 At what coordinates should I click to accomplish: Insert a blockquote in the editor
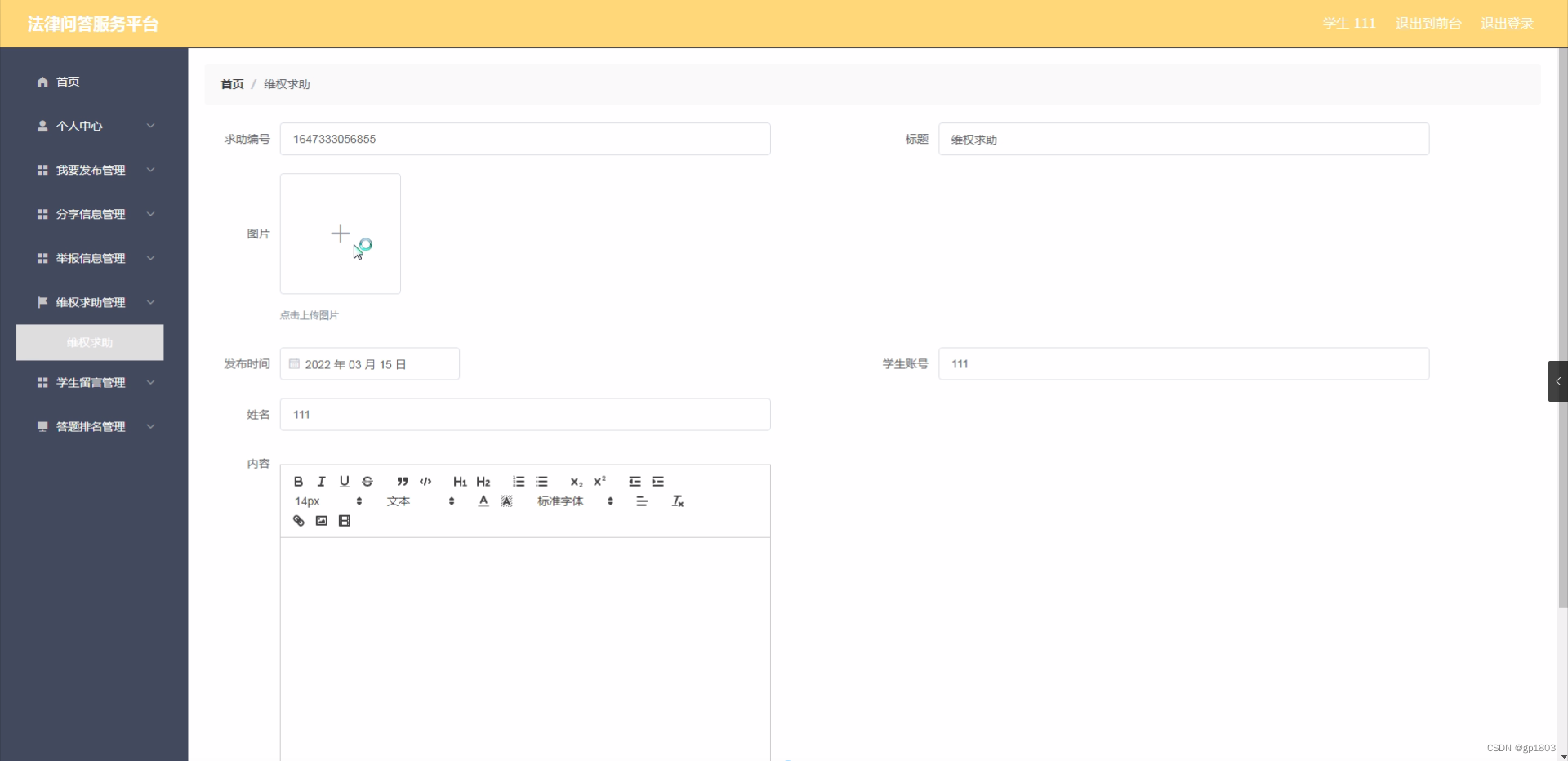coord(402,481)
